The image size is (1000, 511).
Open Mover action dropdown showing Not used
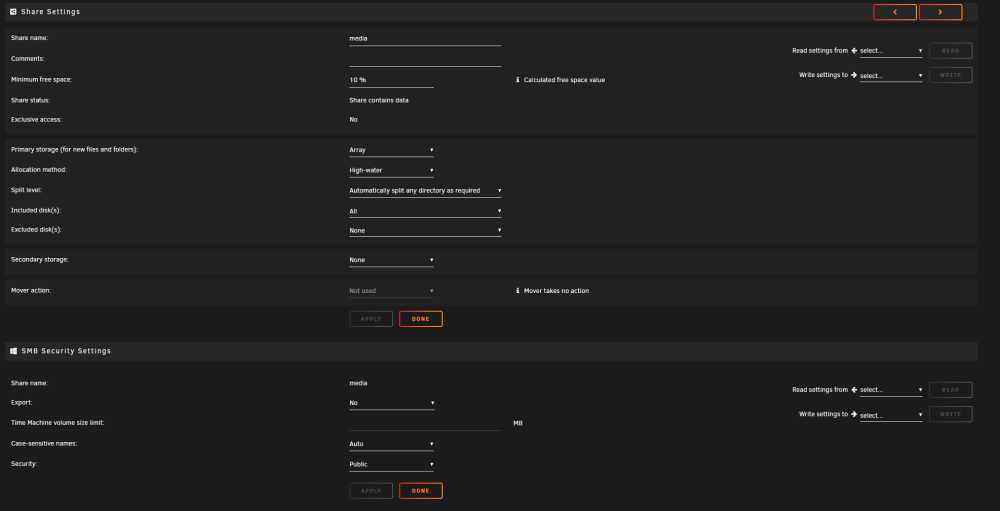(391, 291)
